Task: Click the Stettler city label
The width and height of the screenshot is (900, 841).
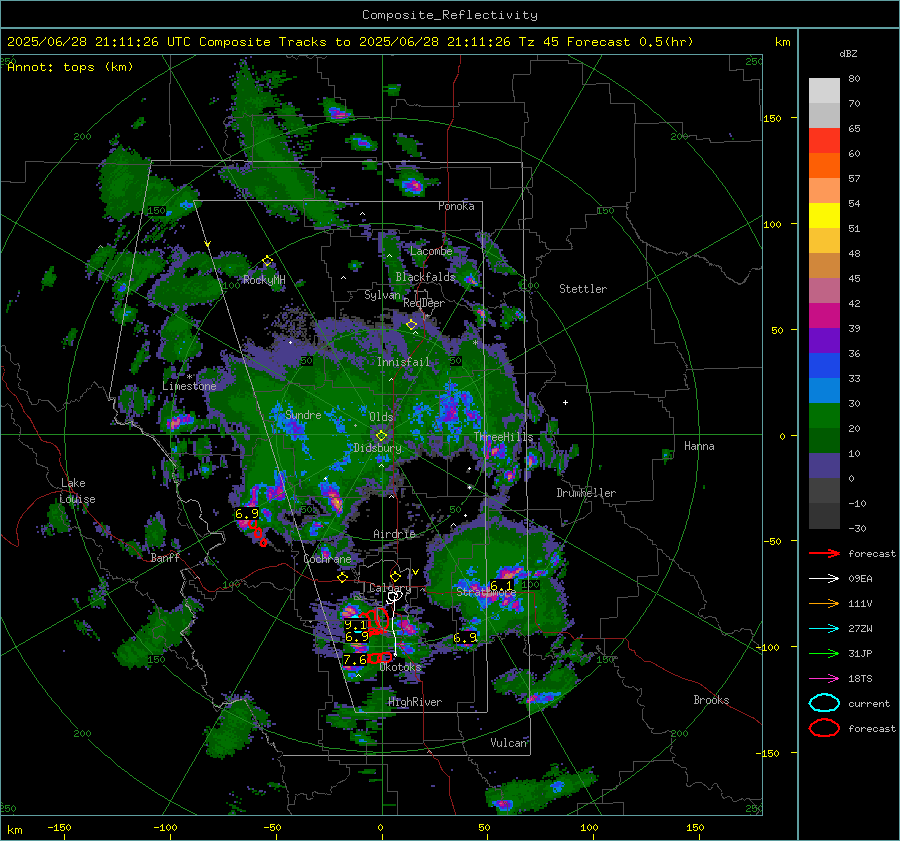Action: click(x=583, y=289)
